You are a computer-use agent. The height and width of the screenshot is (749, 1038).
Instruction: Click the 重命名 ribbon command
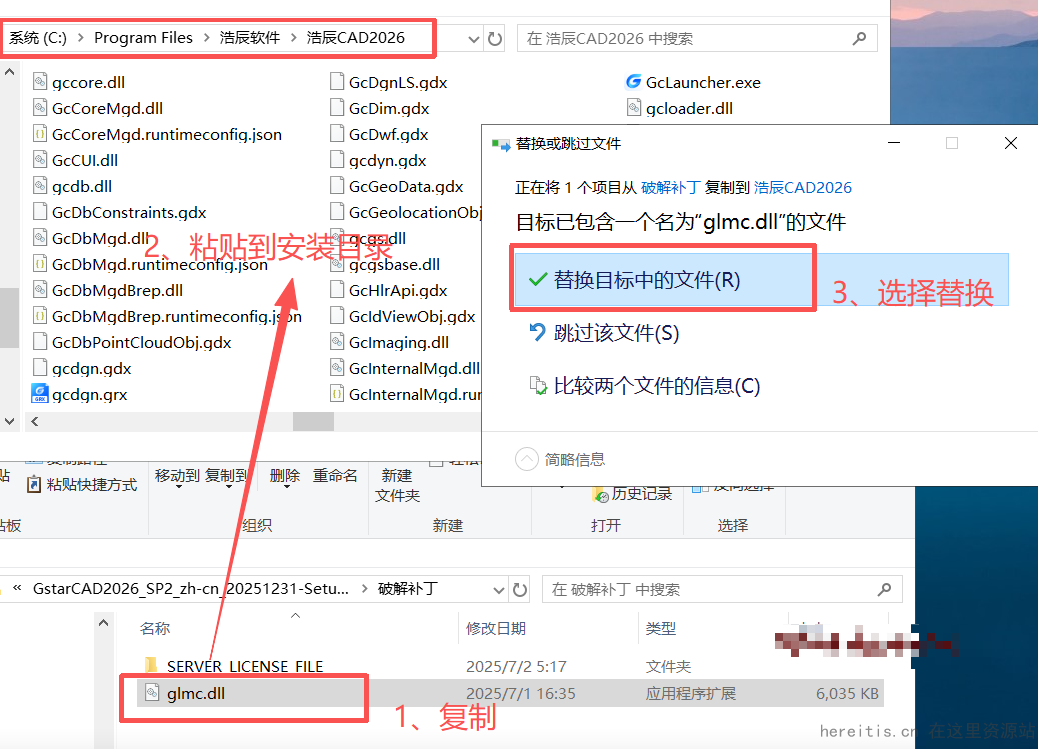pos(335,475)
